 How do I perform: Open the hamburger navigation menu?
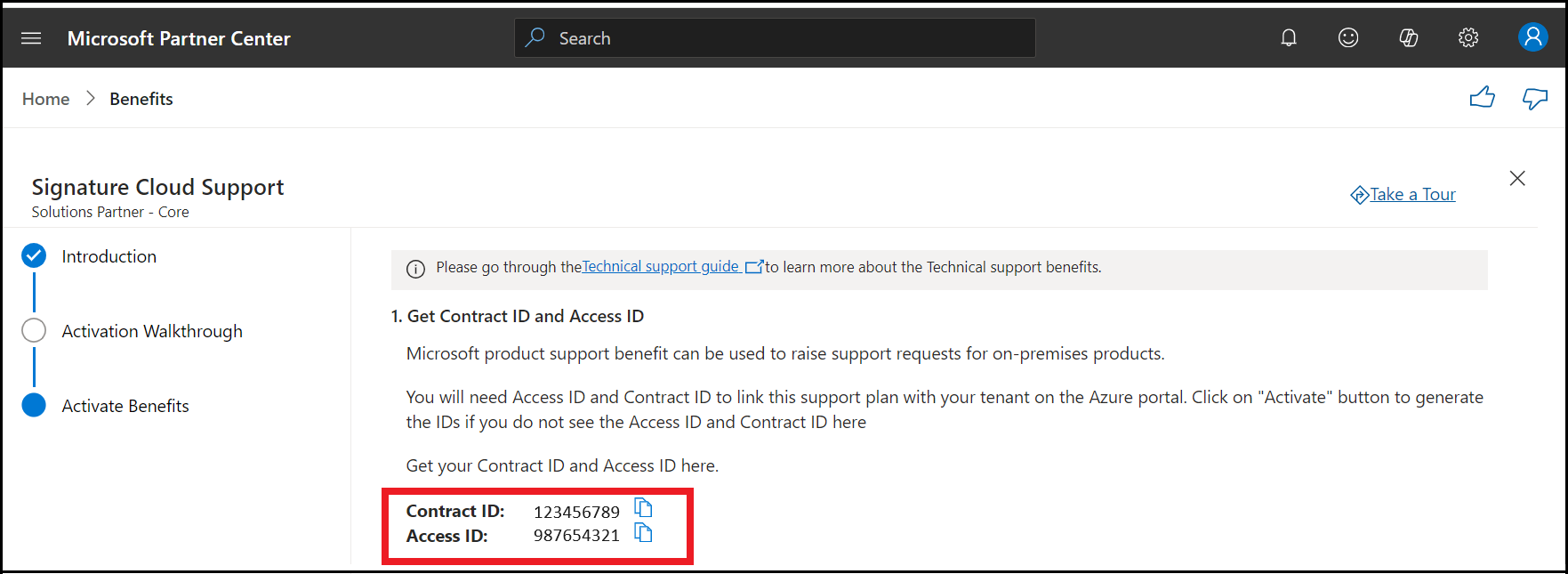(x=31, y=38)
